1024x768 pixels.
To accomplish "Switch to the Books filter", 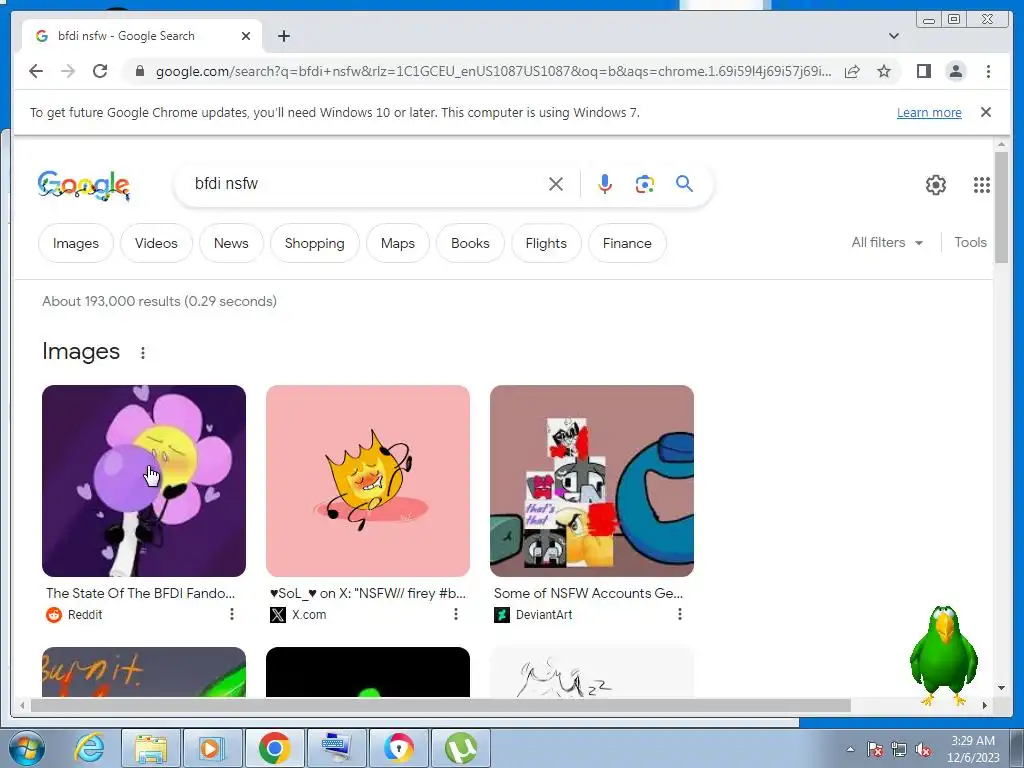I will [x=470, y=243].
